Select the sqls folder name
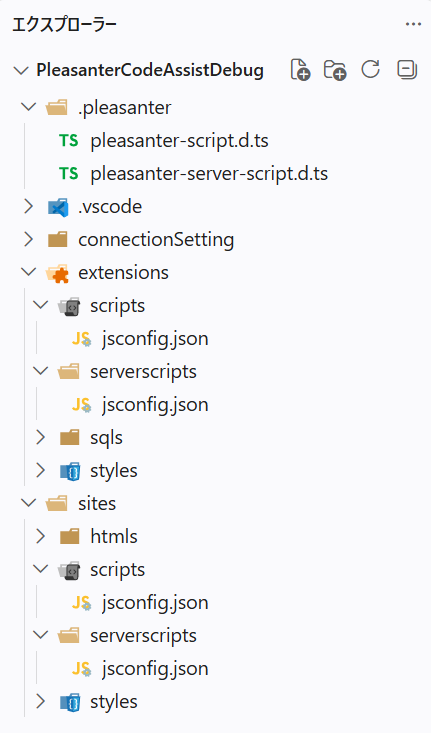This screenshot has width=431, height=733. click(107, 438)
